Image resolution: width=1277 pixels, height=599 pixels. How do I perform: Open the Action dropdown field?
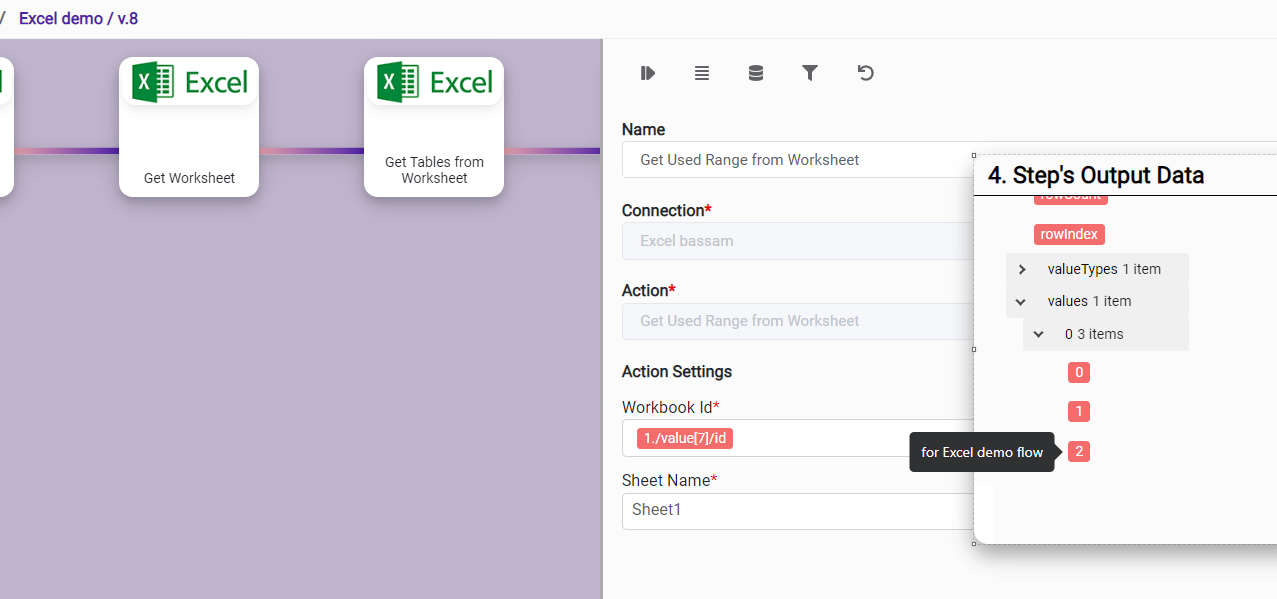797,321
